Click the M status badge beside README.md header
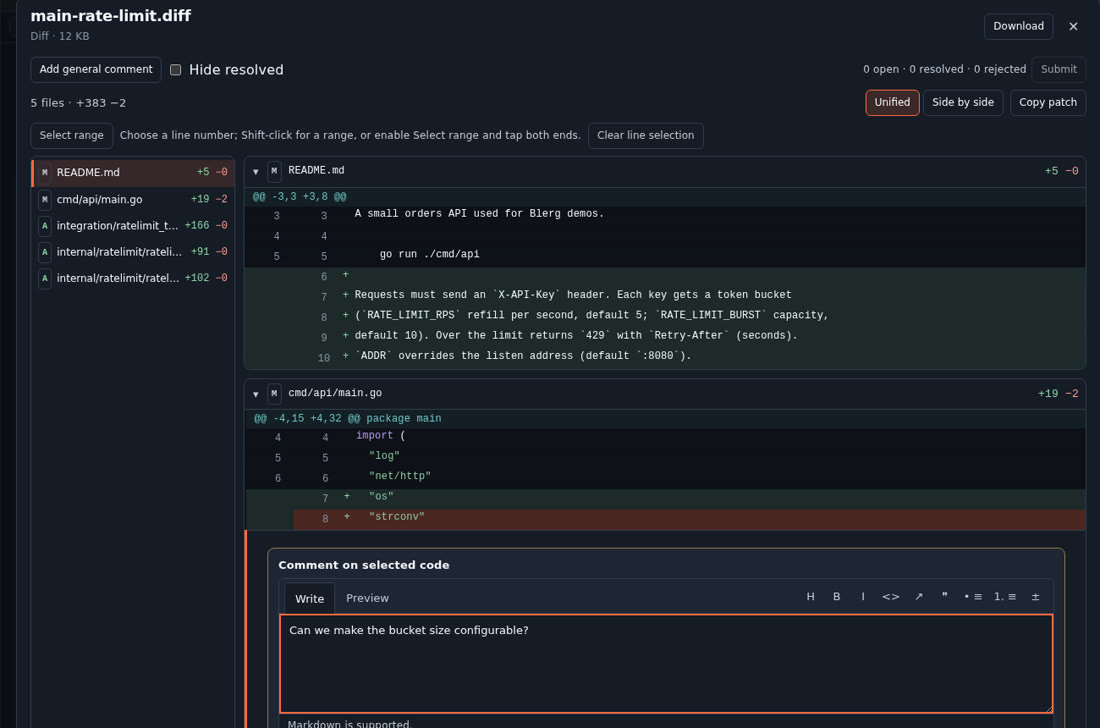The image size is (1100, 728). 274,171
